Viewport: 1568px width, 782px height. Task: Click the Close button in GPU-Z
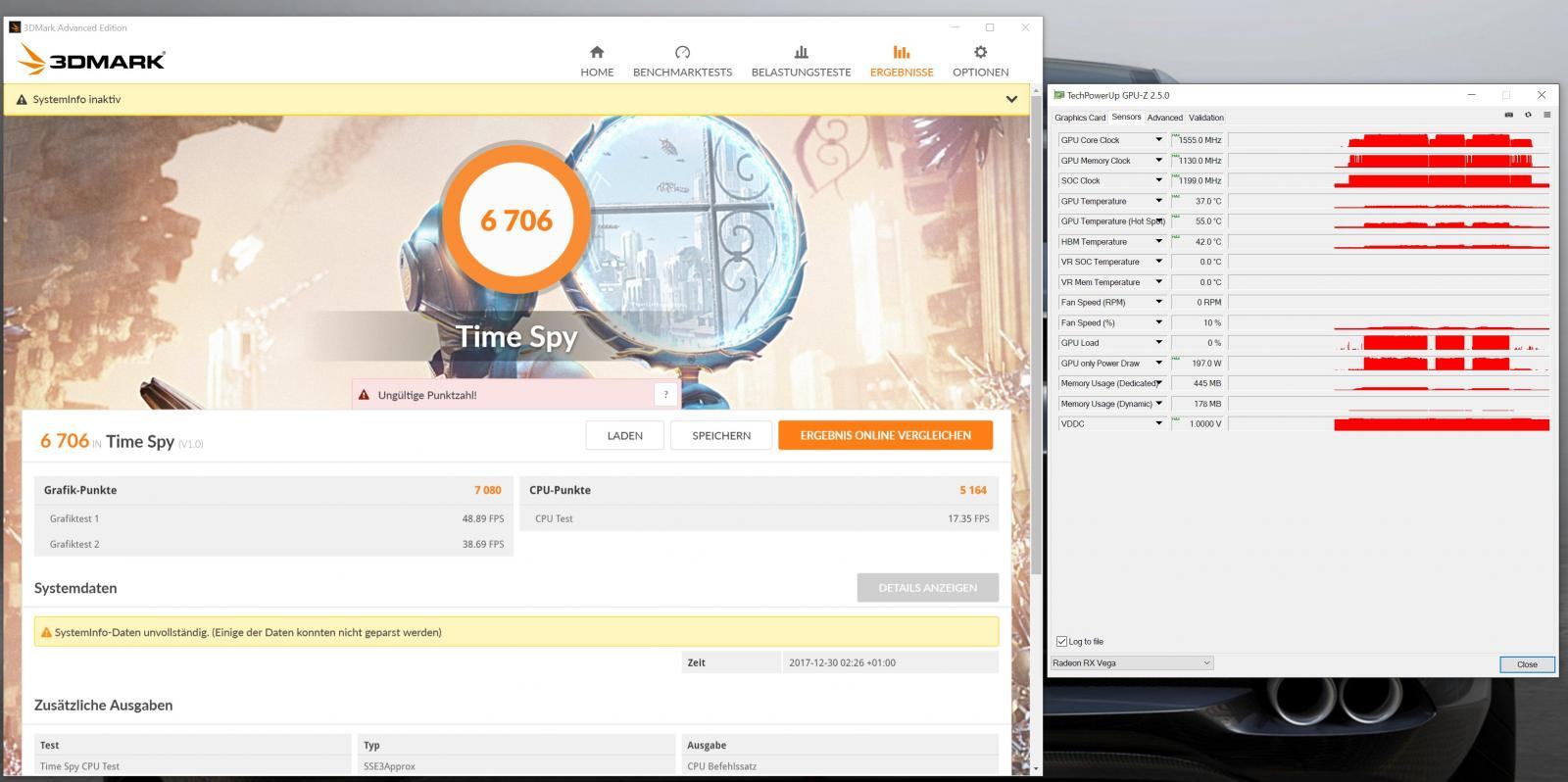(1527, 664)
